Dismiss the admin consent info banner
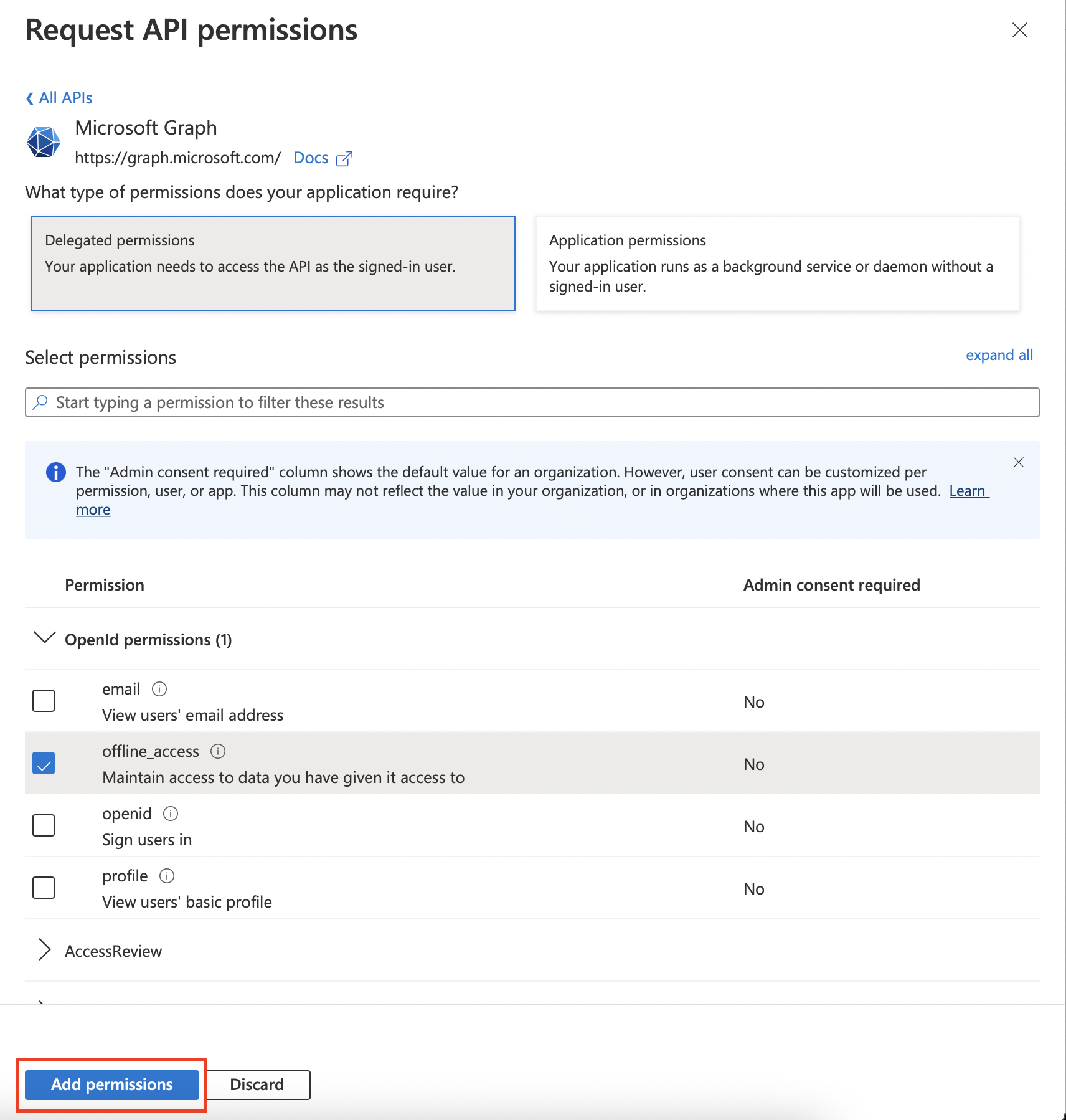1066x1120 pixels. (1019, 462)
